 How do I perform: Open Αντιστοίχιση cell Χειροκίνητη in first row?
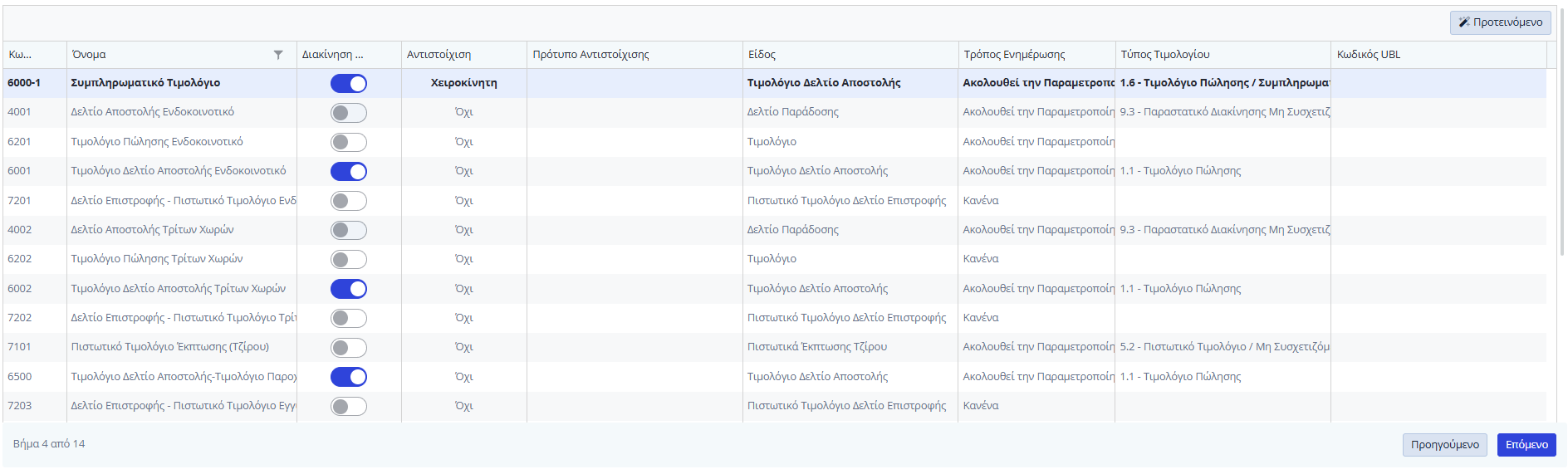tap(463, 83)
